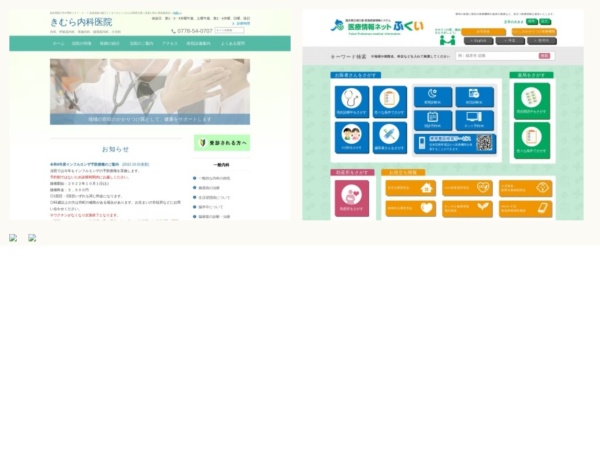Image resolution: width=600 pixels, height=450 pixels.
Task: Click the first broken image icon below thumbnails
Action: coord(13,238)
